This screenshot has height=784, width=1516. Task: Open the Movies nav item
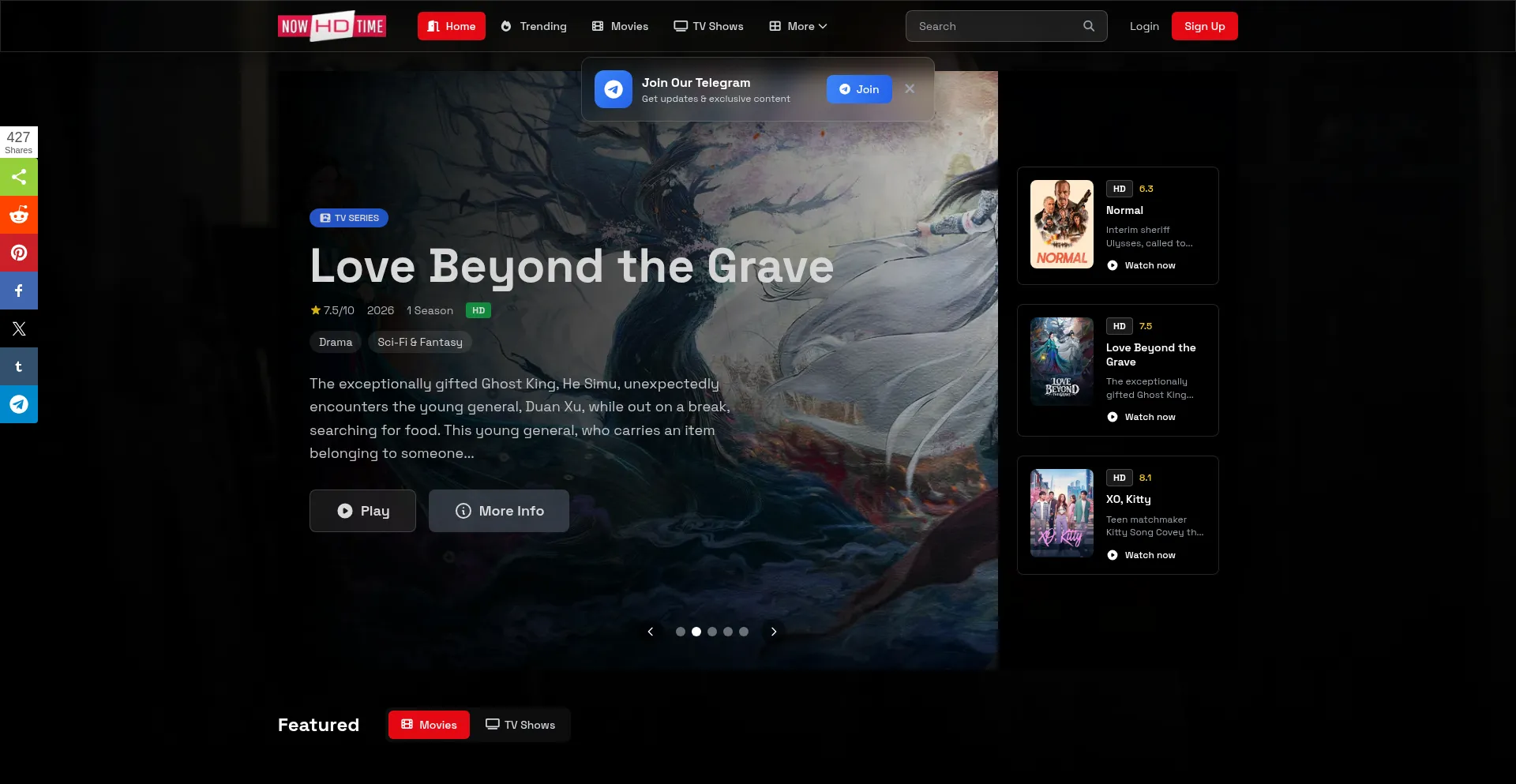[x=621, y=26]
